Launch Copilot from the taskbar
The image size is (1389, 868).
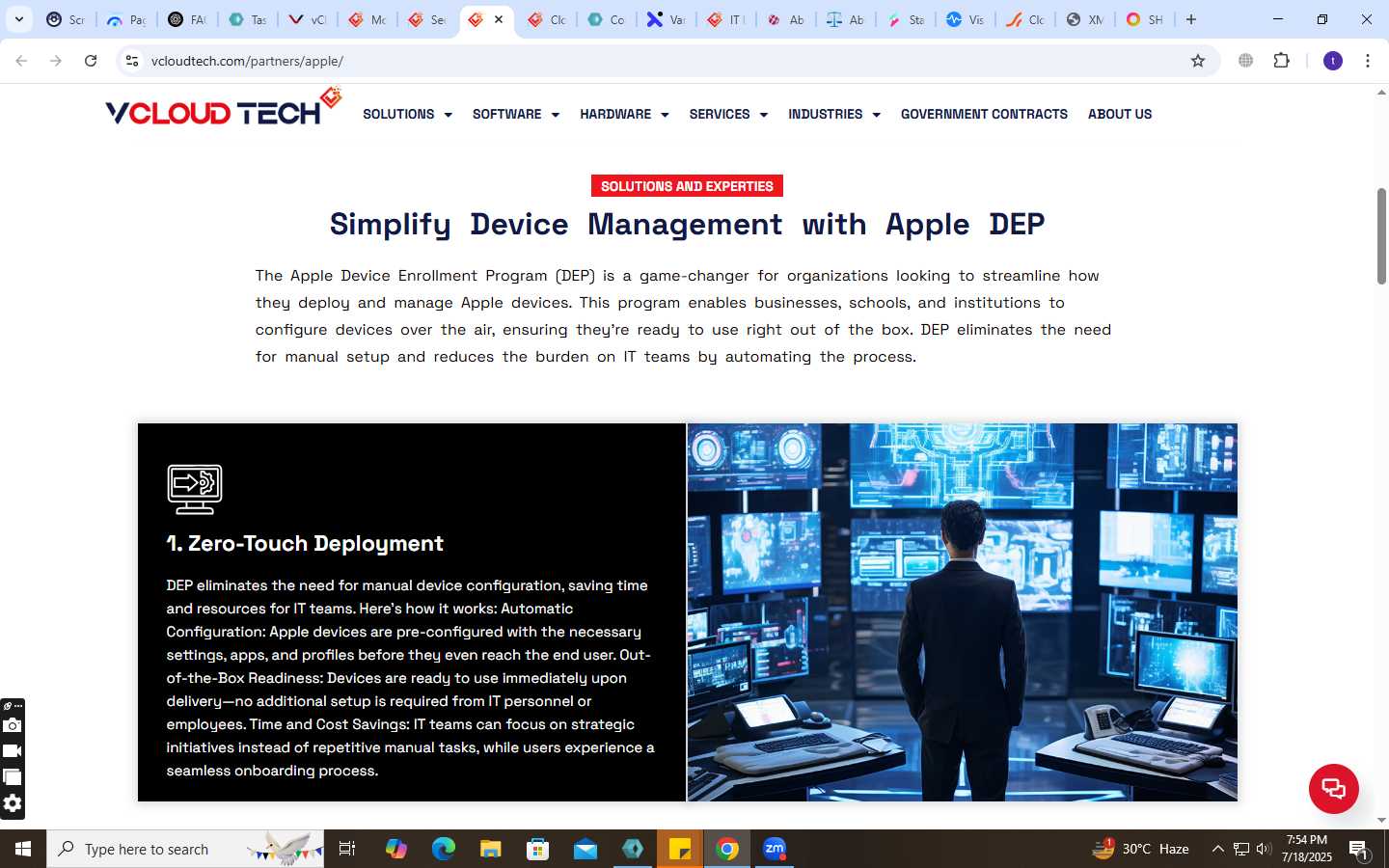(x=395, y=849)
